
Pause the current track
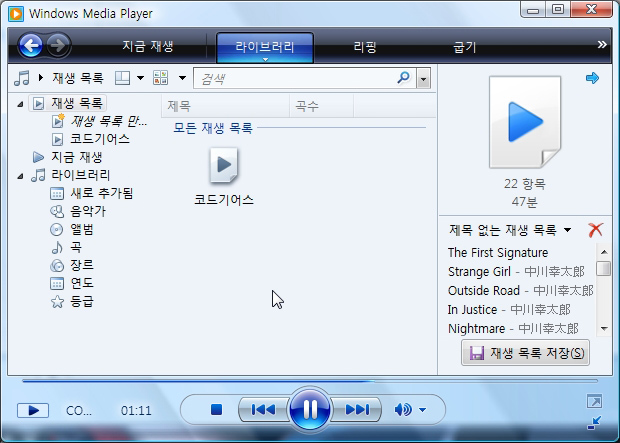(310, 409)
